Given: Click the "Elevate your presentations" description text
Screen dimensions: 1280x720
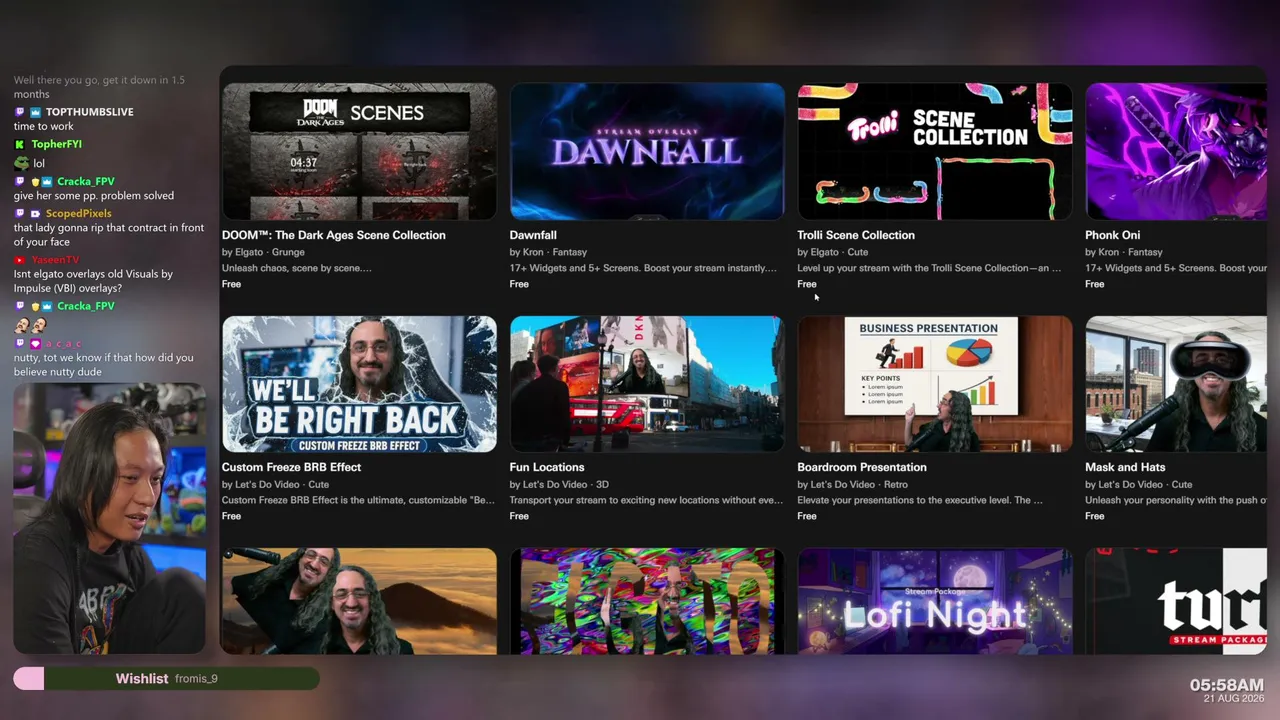Looking at the screenshot, I should pos(920,500).
